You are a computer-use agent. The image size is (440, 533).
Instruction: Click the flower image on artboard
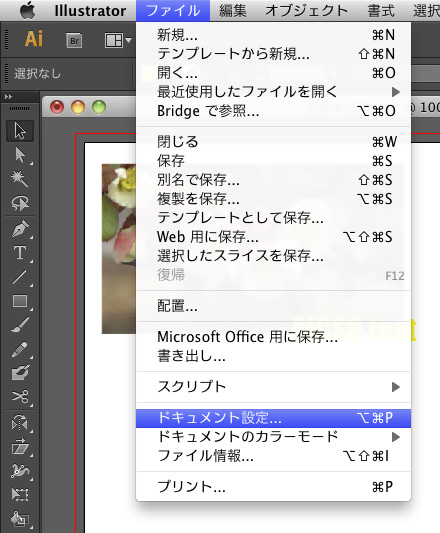pos(119,249)
